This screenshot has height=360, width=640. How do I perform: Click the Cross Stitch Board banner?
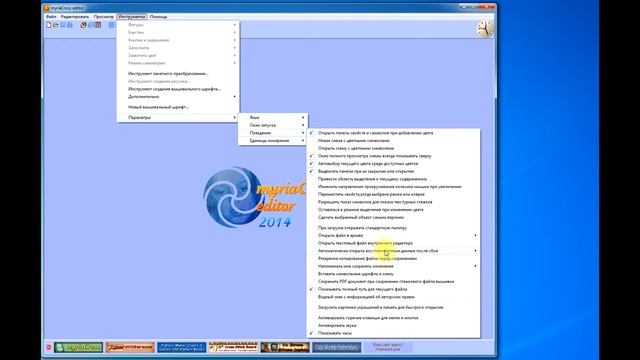pyautogui.click(x=233, y=347)
